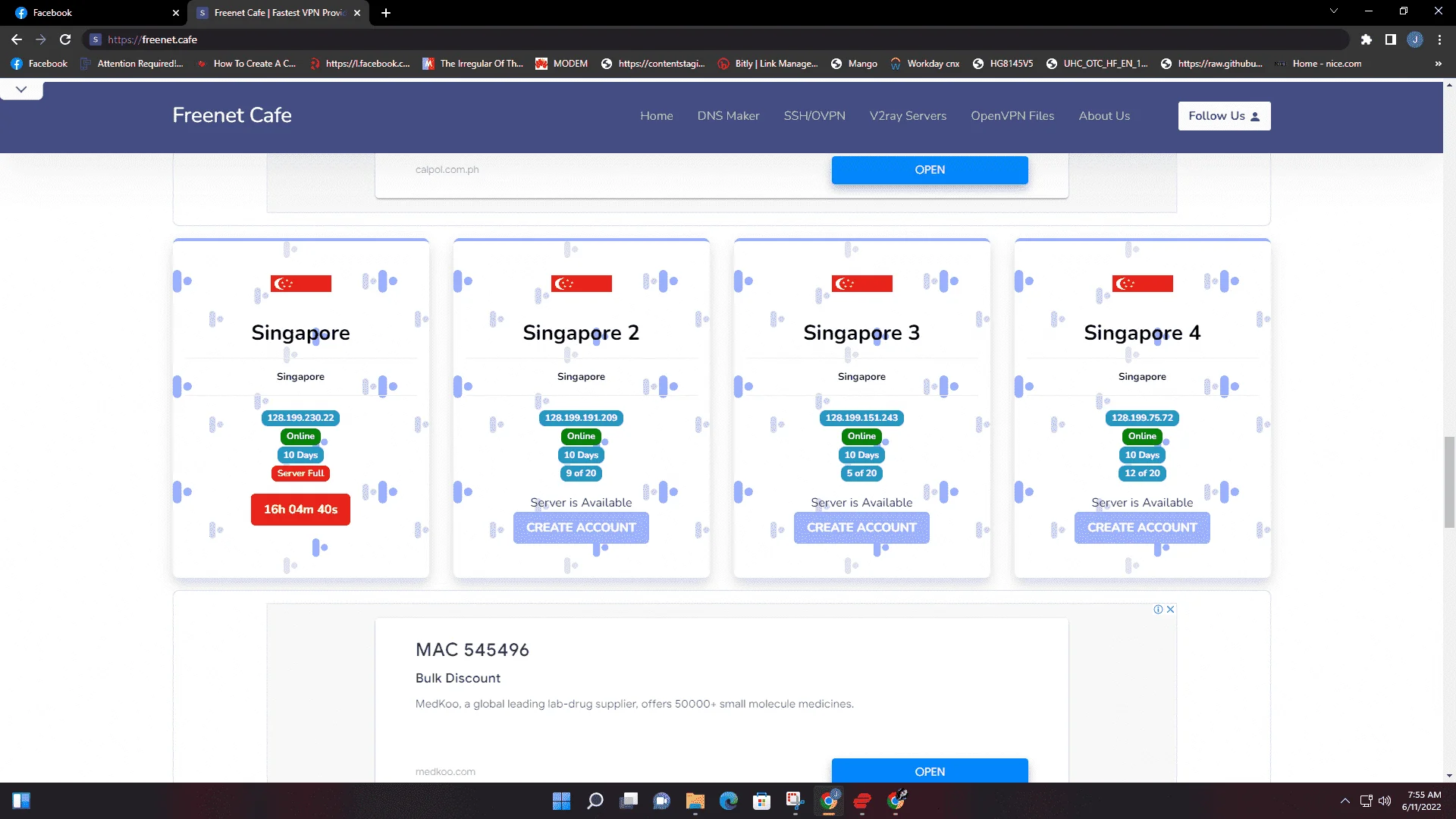
Task: Open the Attention Required bookmark
Action: click(x=132, y=64)
